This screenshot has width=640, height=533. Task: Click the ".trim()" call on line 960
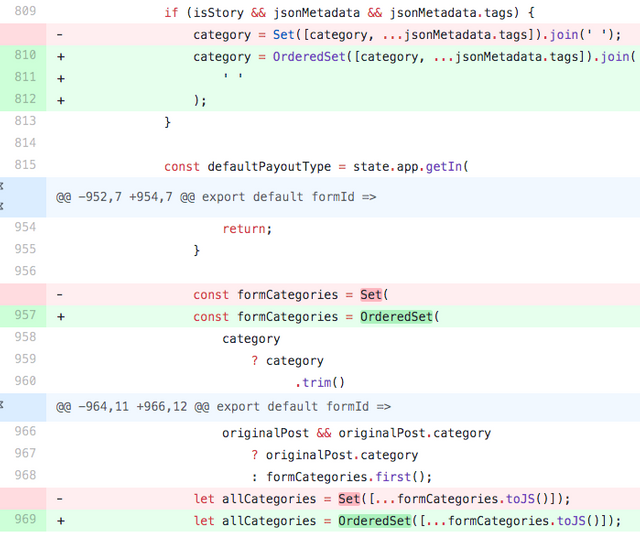point(320,383)
